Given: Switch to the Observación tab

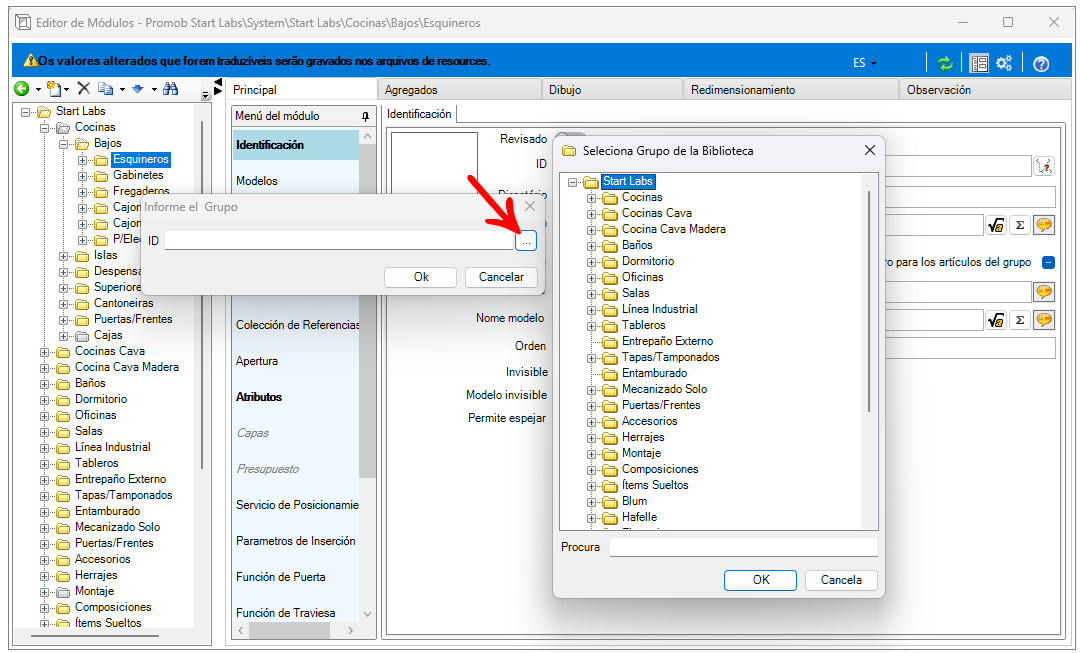Looking at the screenshot, I should pos(985,90).
